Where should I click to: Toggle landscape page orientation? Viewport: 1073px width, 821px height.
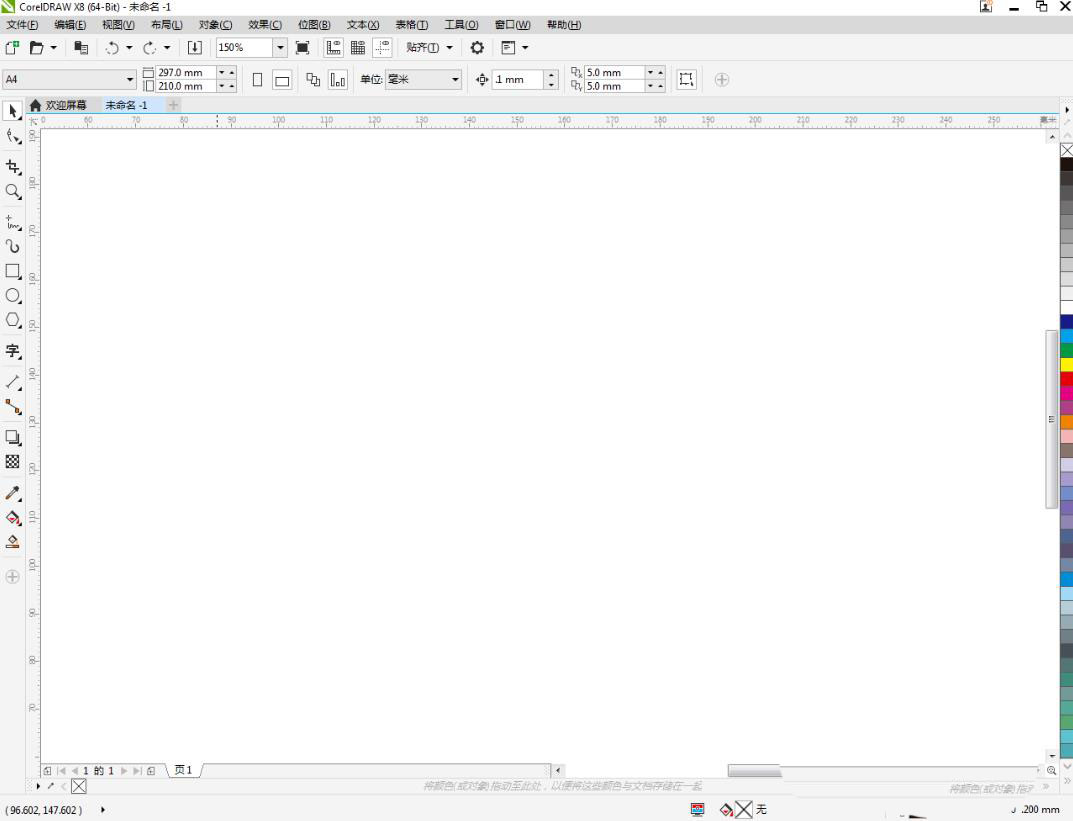(x=282, y=80)
